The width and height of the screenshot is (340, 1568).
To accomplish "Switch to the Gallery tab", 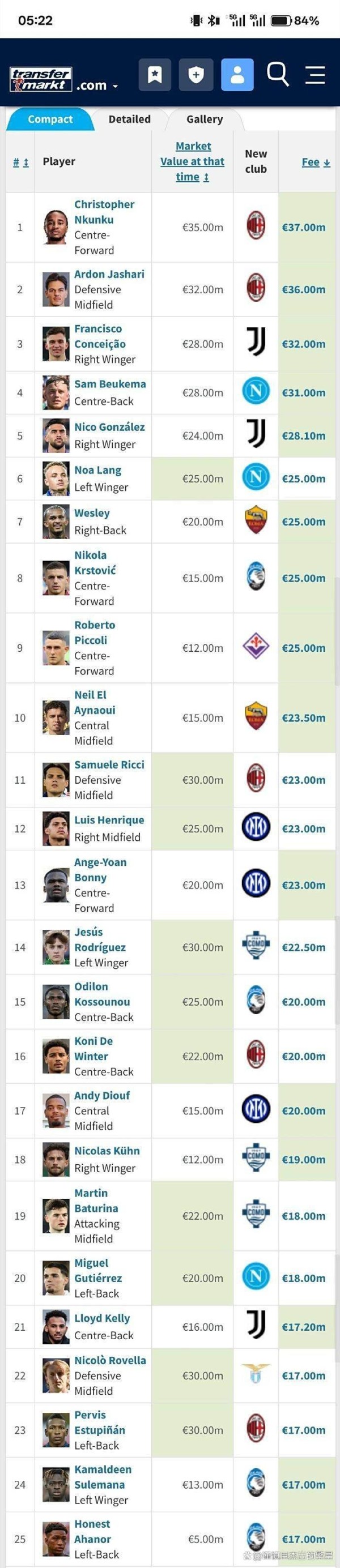I will click(204, 119).
